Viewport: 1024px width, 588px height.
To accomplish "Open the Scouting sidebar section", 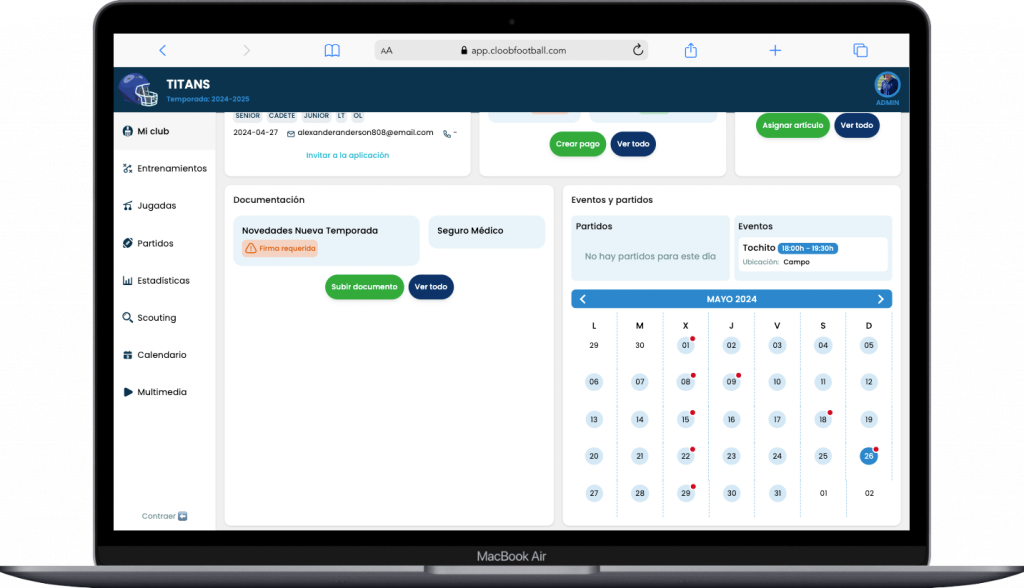I will tap(156, 318).
